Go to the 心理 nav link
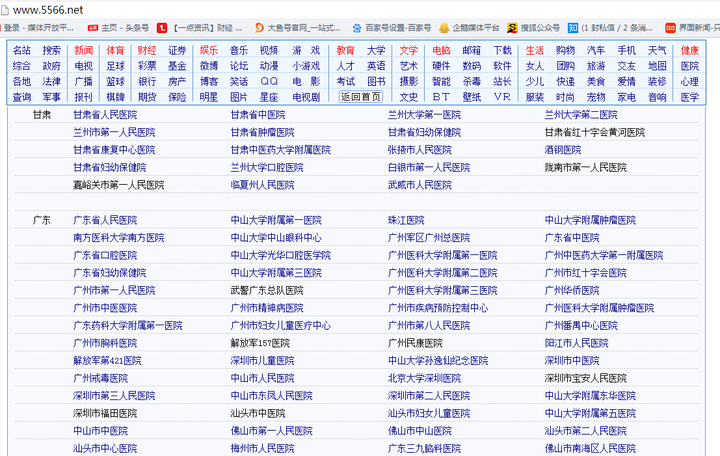 690,81
